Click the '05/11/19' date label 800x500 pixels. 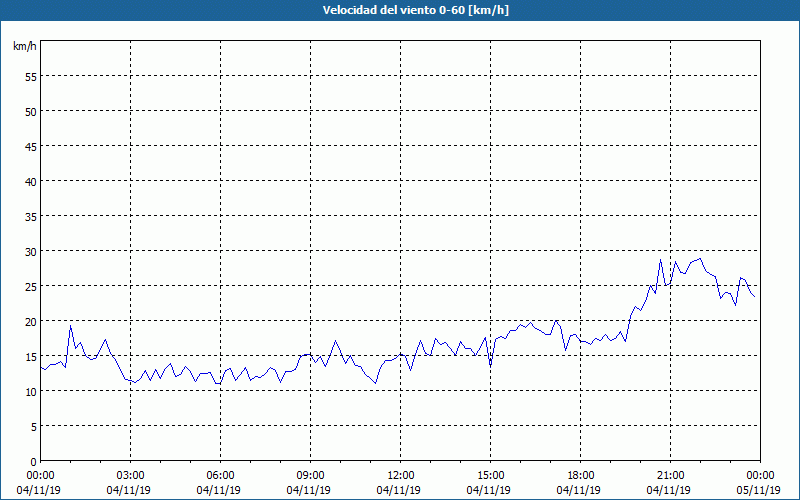click(x=758, y=490)
